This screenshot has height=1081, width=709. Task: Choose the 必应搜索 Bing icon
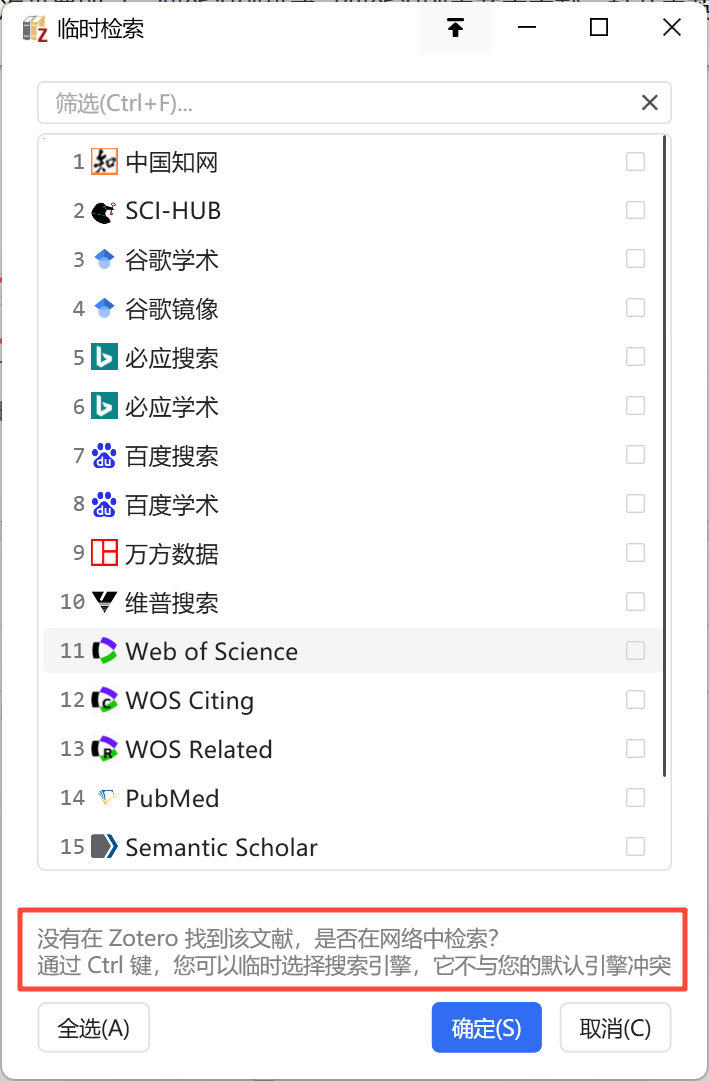pos(104,357)
